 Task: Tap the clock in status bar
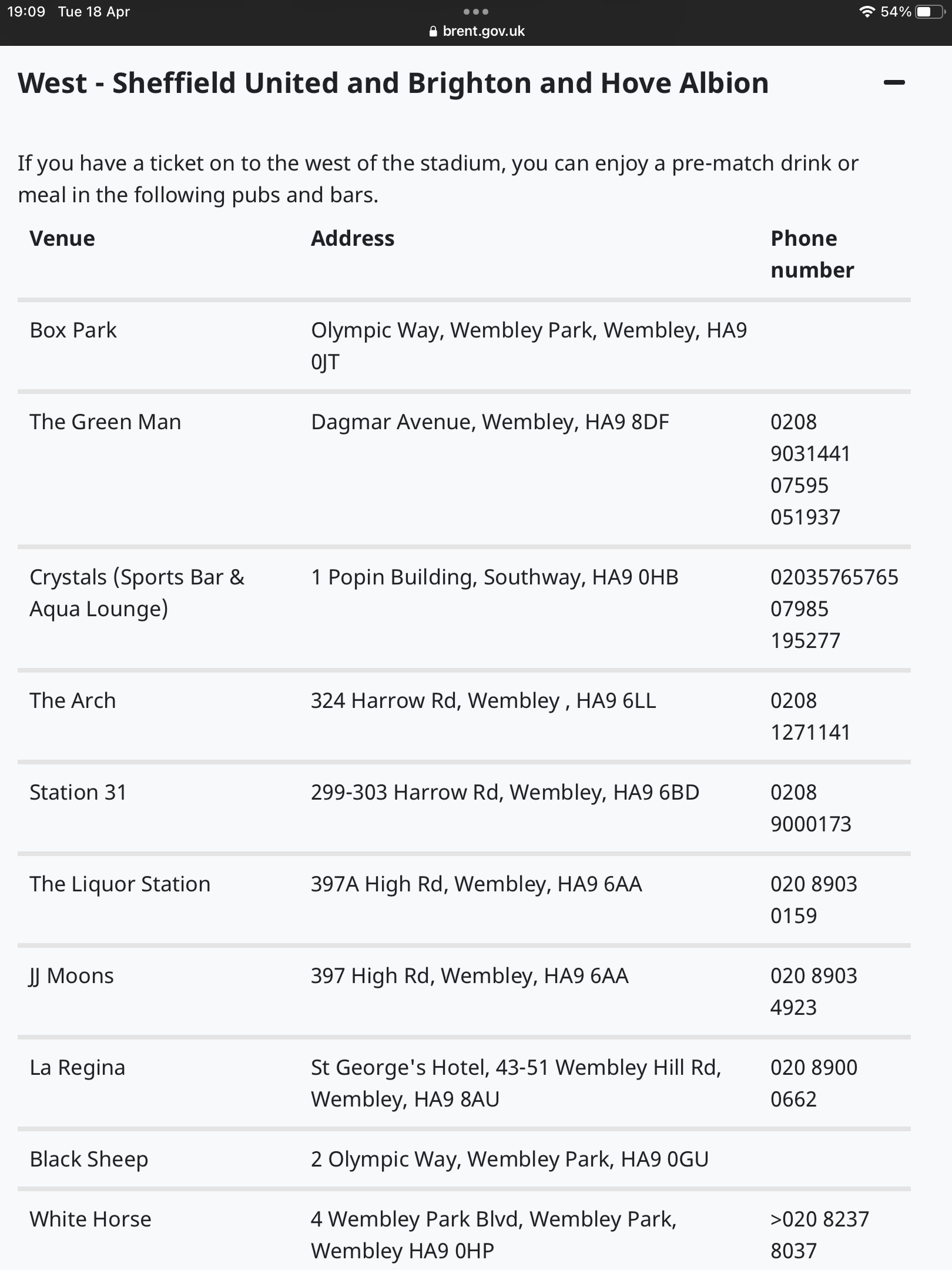coord(26,12)
